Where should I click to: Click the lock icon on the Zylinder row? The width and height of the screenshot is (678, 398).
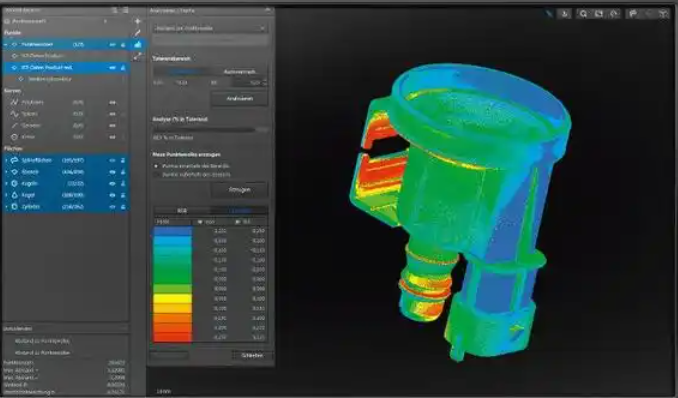123,207
